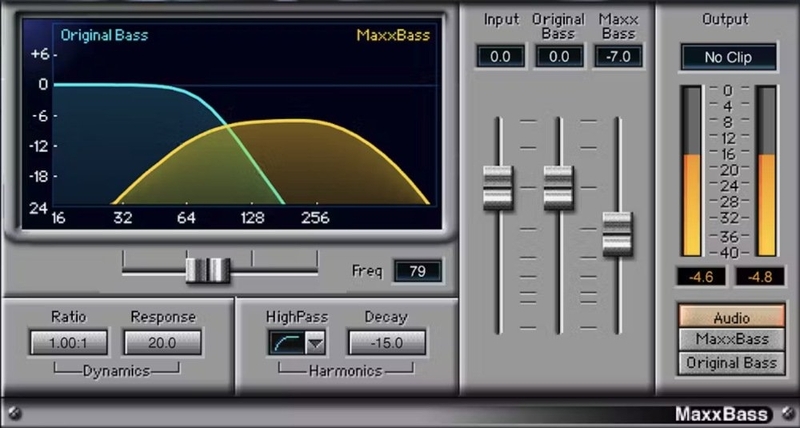800x428 pixels.
Task: Click the MaxxBass legend in graph
Action: coord(393,35)
